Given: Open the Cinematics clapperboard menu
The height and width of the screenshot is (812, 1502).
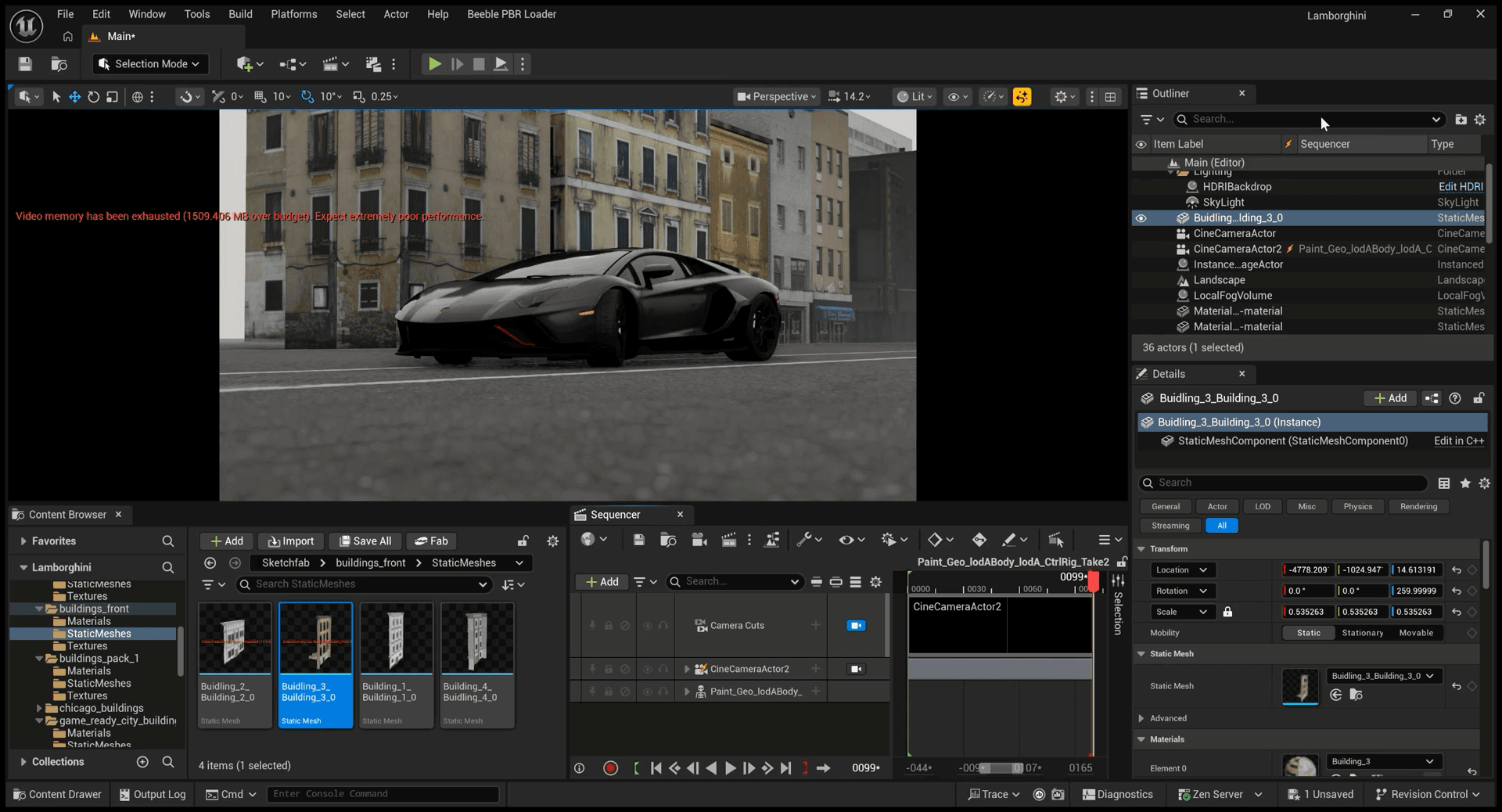Looking at the screenshot, I should pos(336,64).
